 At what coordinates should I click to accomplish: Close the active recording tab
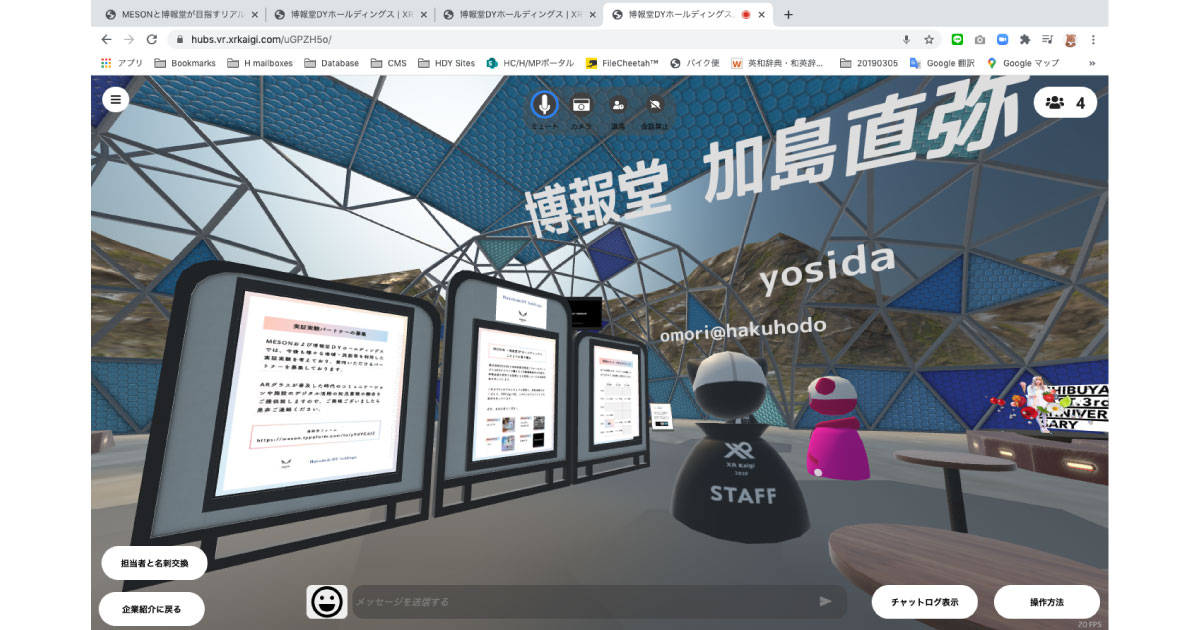763,14
